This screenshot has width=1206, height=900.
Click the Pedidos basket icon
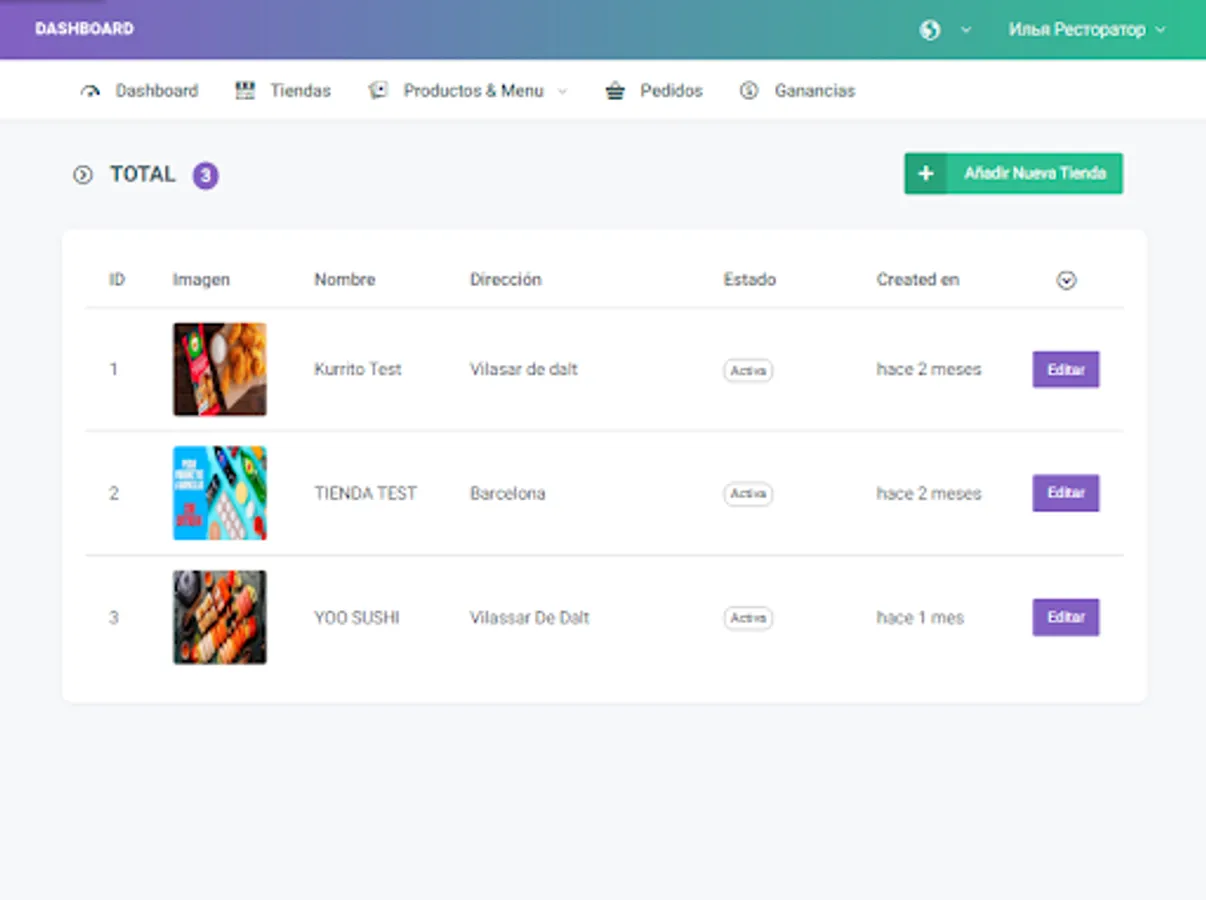coord(615,91)
